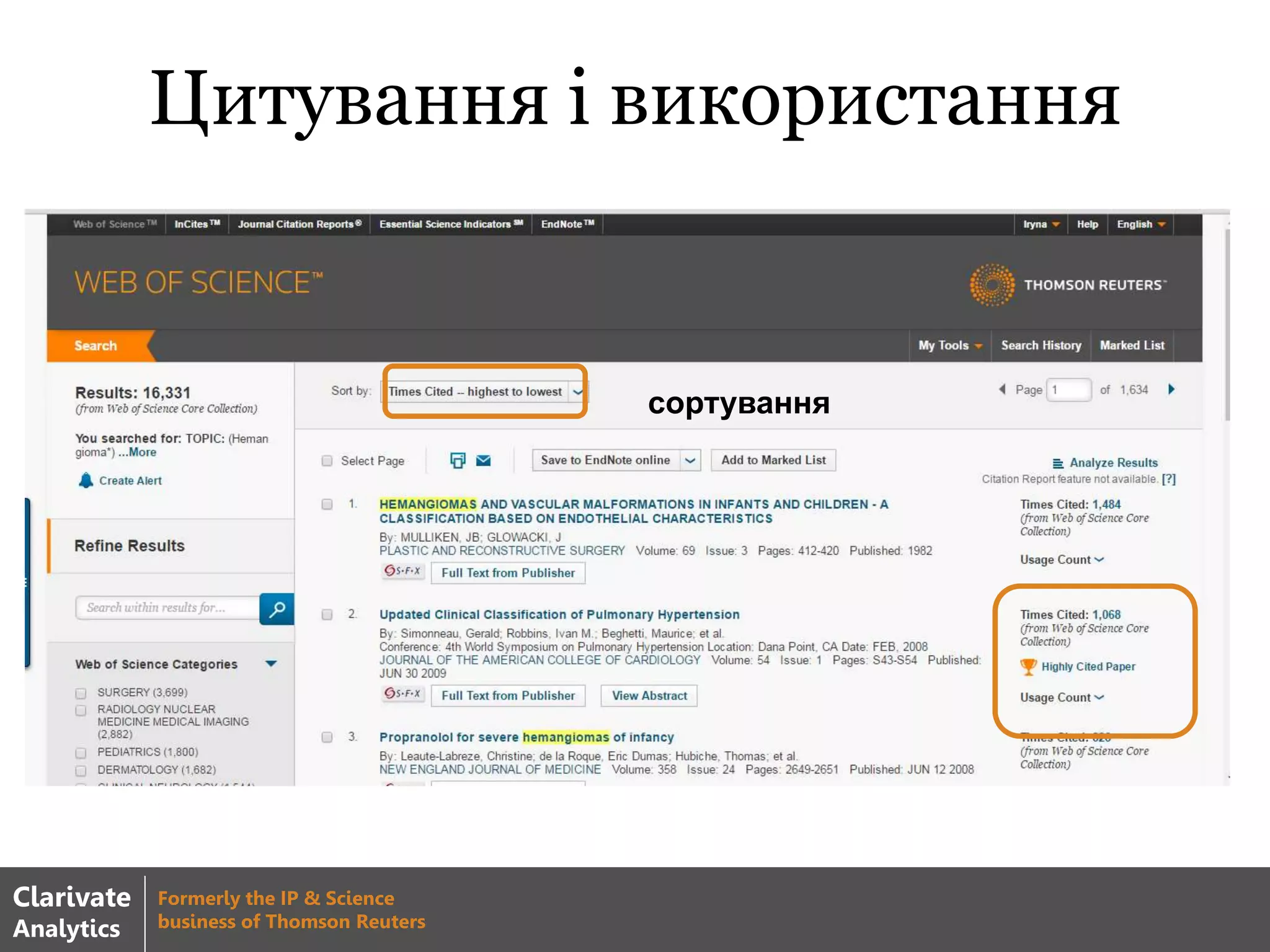Image resolution: width=1270 pixels, height=952 pixels.
Task: Click the page number input field
Action: coord(1069,390)
